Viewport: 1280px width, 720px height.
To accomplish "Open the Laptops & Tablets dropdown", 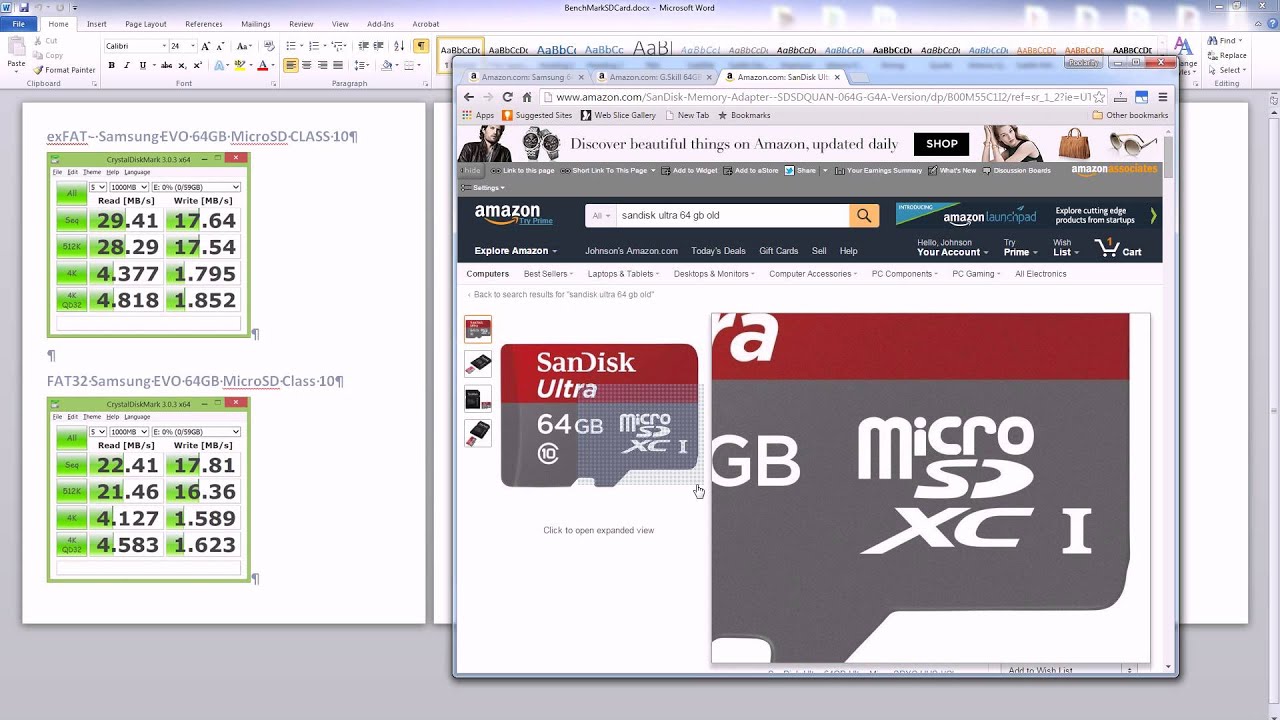I will [623, 274].
